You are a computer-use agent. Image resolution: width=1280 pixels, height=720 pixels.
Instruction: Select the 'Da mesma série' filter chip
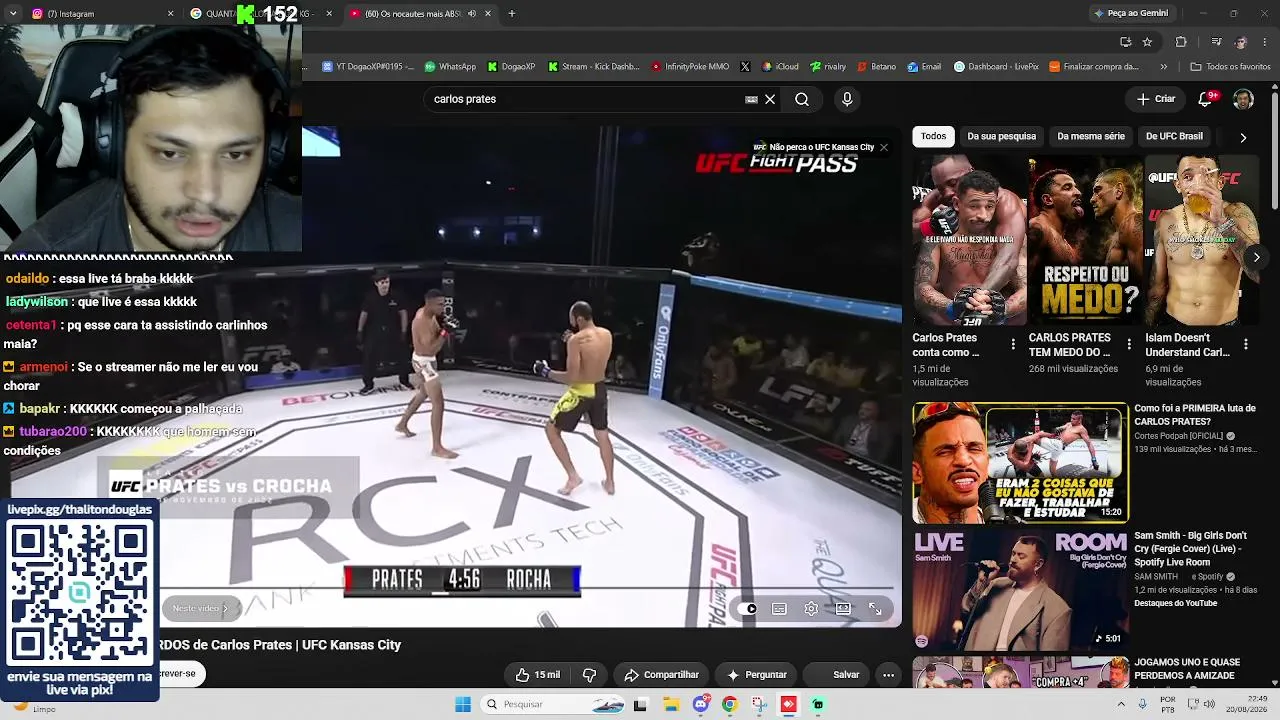1091,136
